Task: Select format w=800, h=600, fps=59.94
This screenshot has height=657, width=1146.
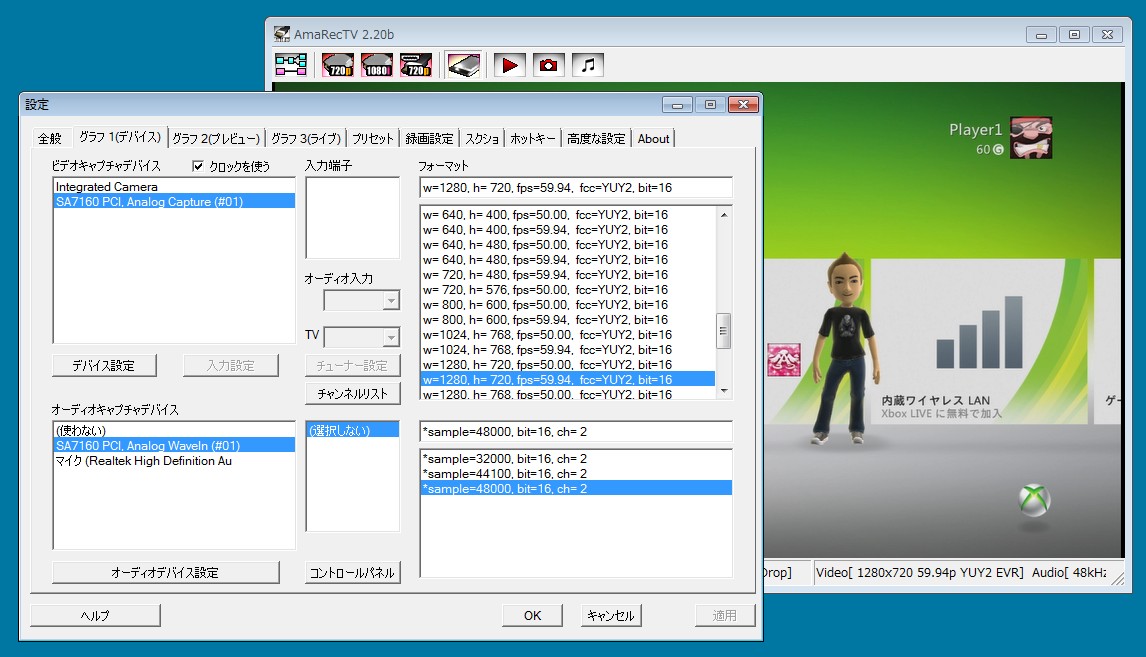Action: pyautogui.click(x=567, y=319)
